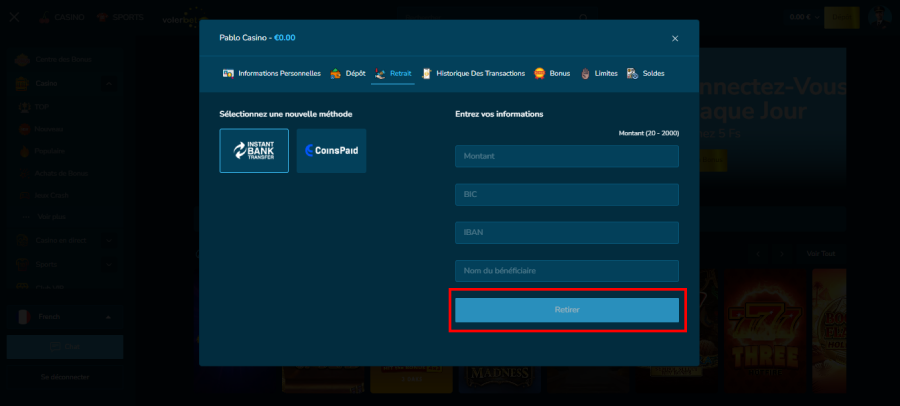Viewport: 900px width, 406px height.
Task: Expand the Casino sidebar section
Action: pyautogui.click(x=108, y=84)
